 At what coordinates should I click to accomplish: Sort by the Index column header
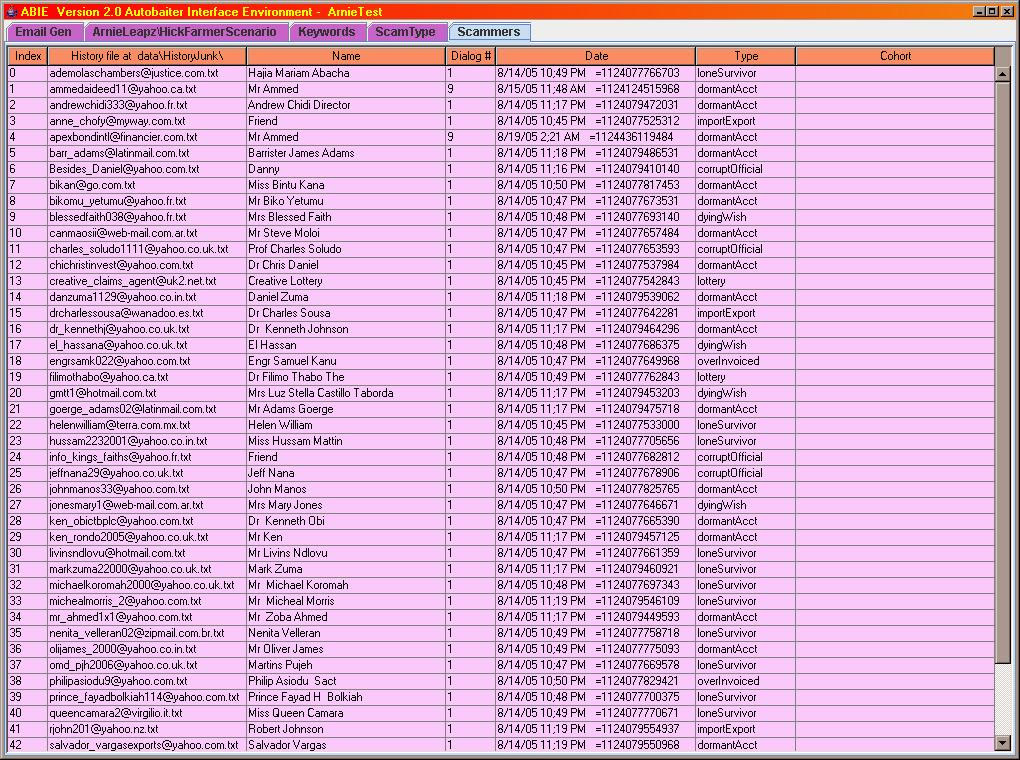pos(28,56)
